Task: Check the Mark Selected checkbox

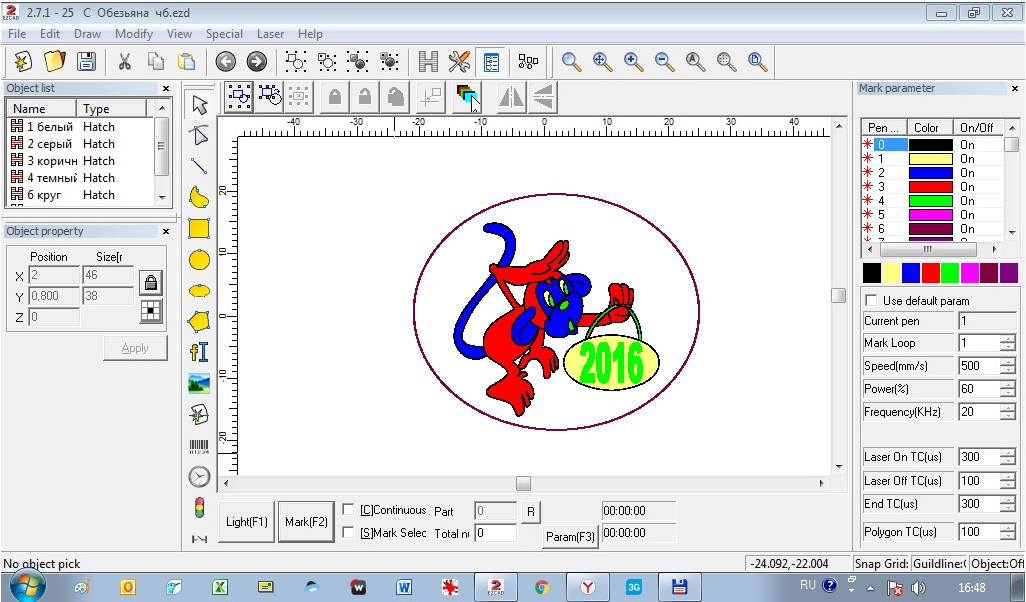Action: 349,533
